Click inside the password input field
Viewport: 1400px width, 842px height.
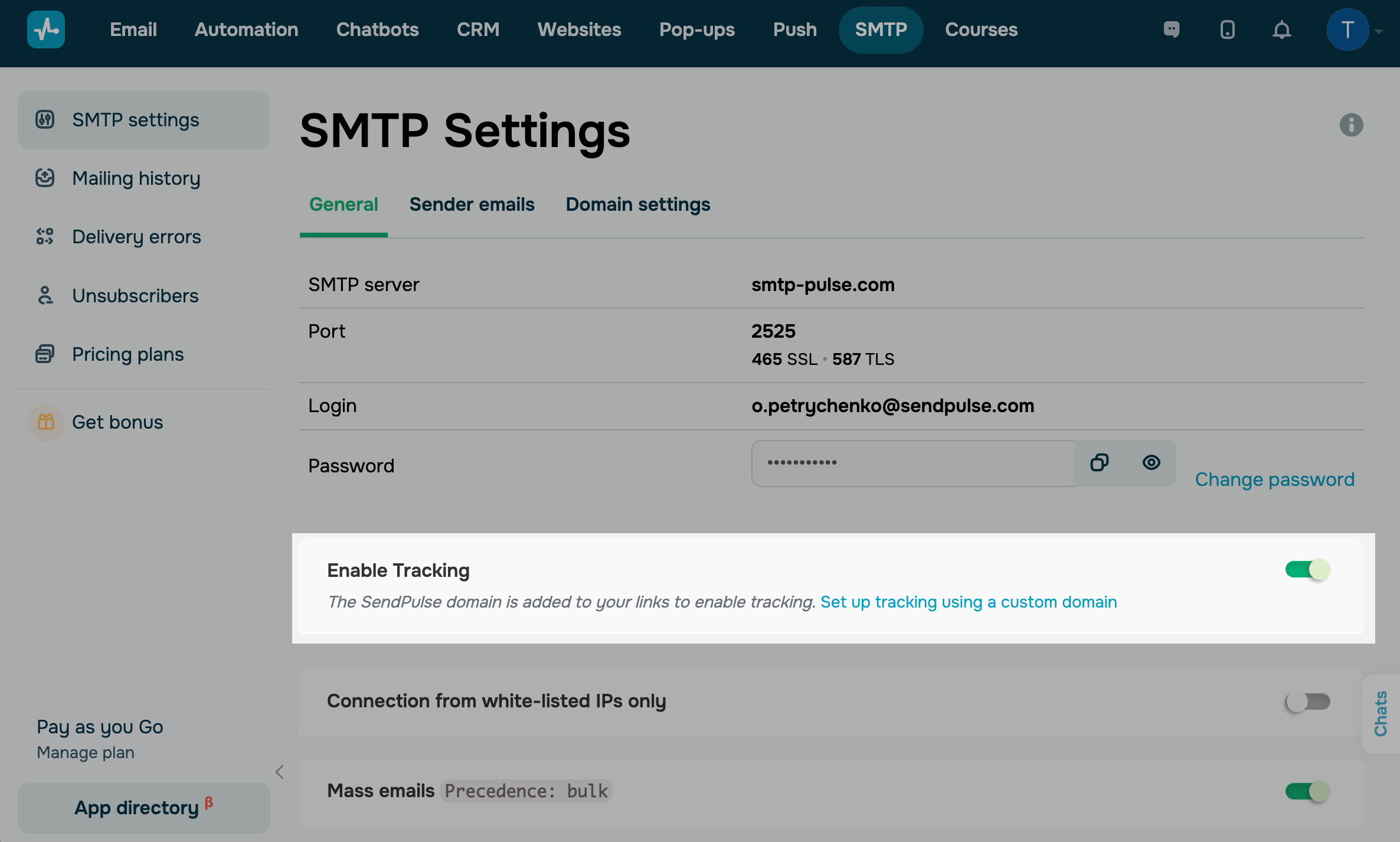[x=912, y=463]
